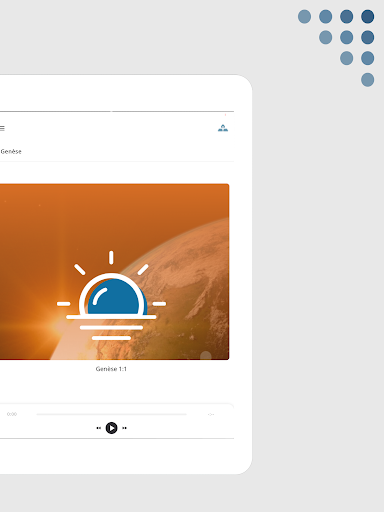This screenshot has width=384, height=512.
Task: Click the 0:00 elapsed time label
Action: coord(12,414)
